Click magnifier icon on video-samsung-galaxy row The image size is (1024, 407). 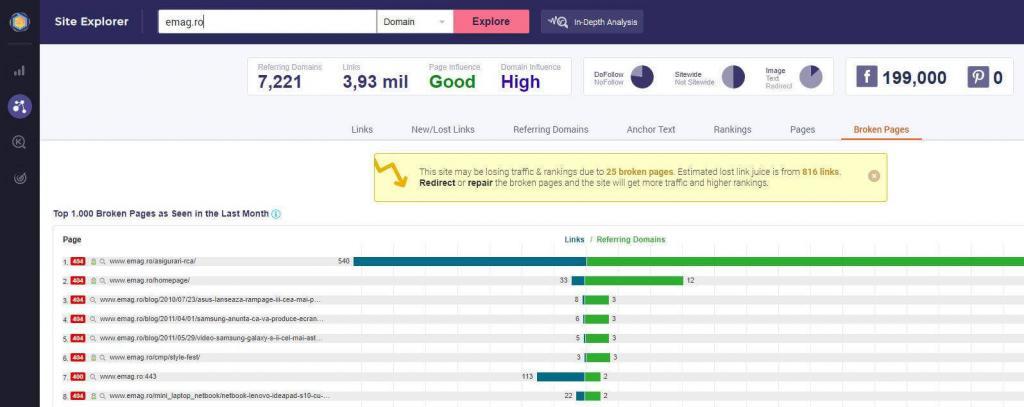click(x=93, y=338)
